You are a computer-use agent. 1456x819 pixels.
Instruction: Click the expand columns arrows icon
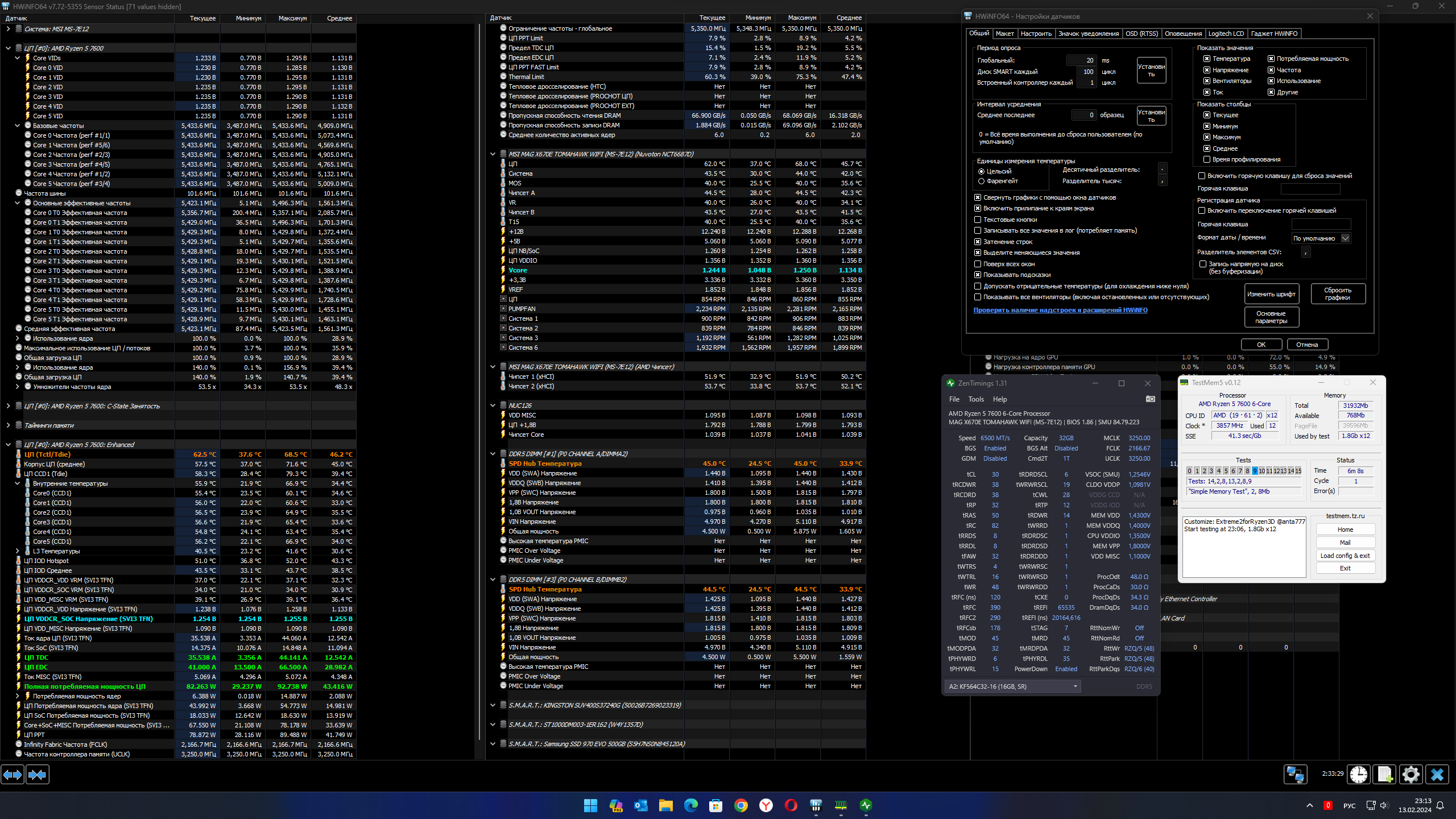coord(13,774)
